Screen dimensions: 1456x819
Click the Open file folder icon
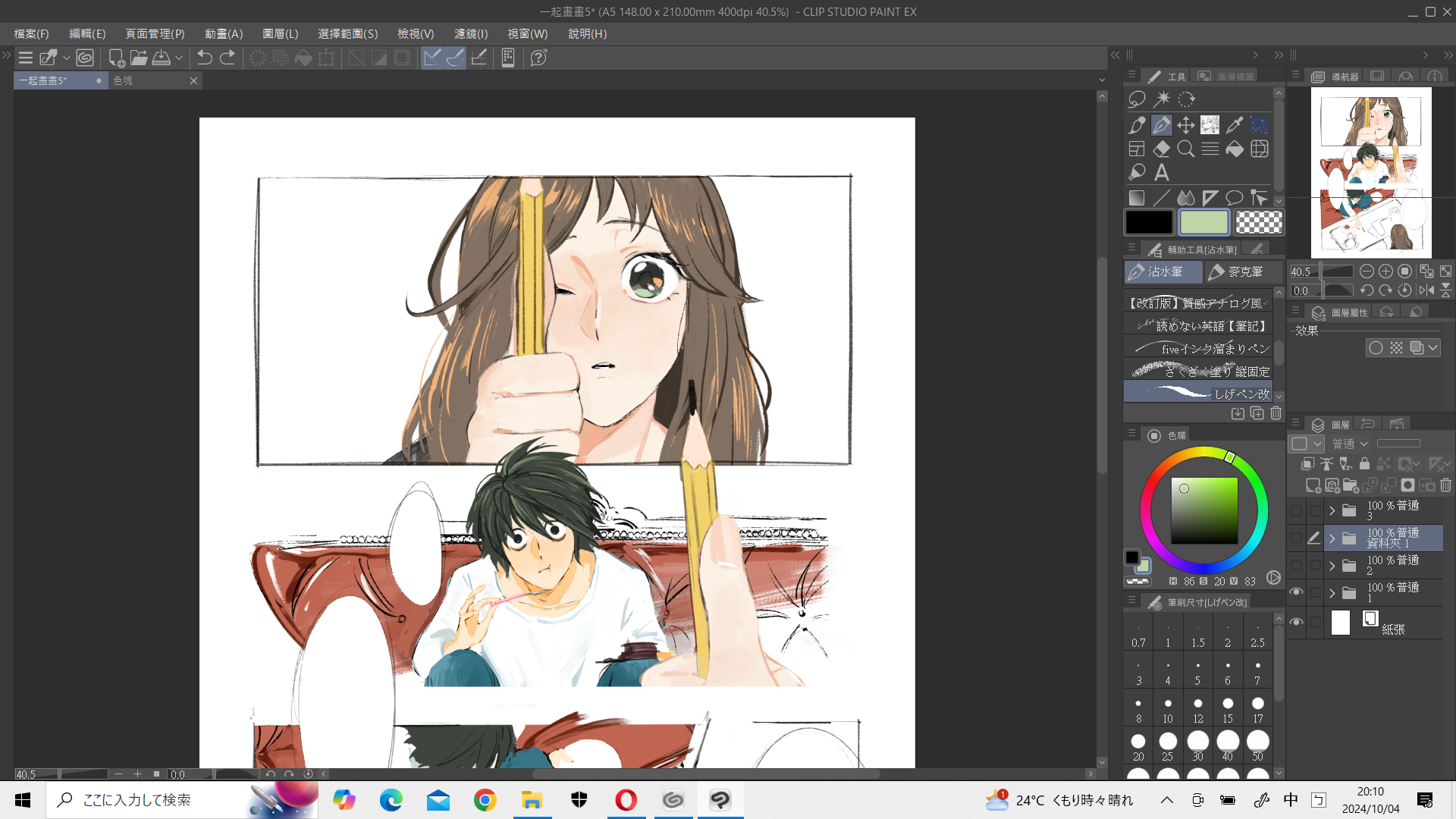[138, 58]
